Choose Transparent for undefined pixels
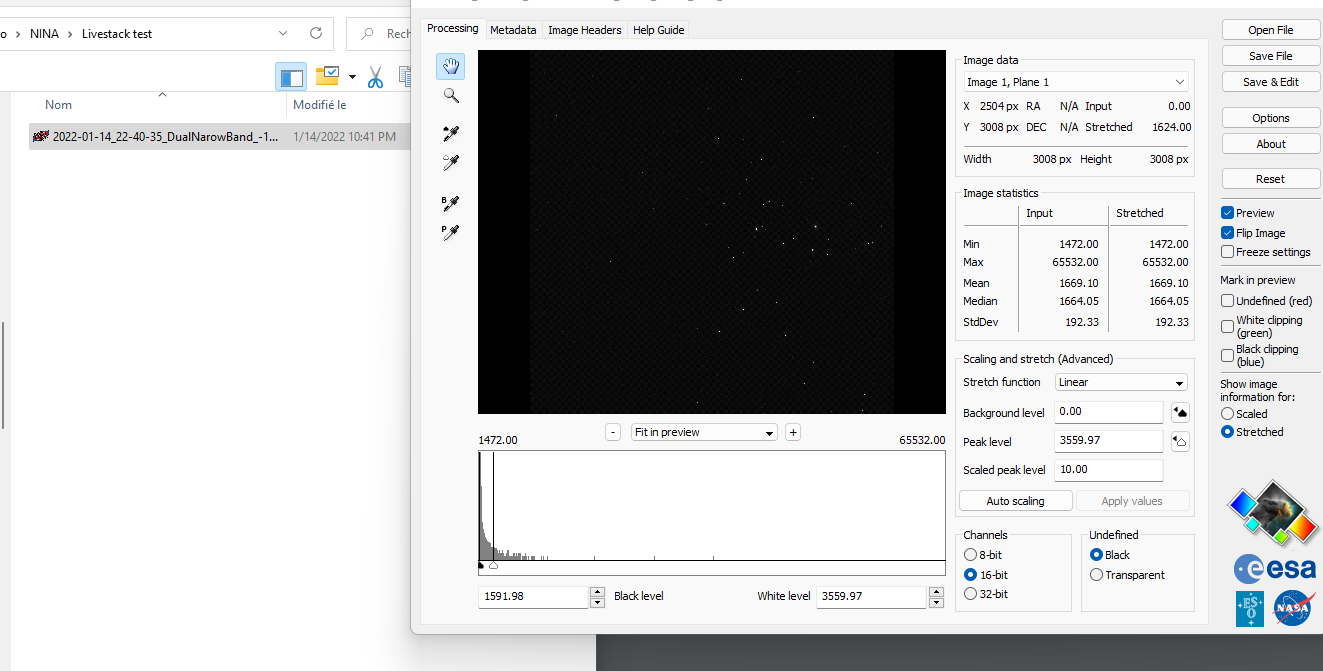This screenshot has height=671, width=1323. point(1096,575)
